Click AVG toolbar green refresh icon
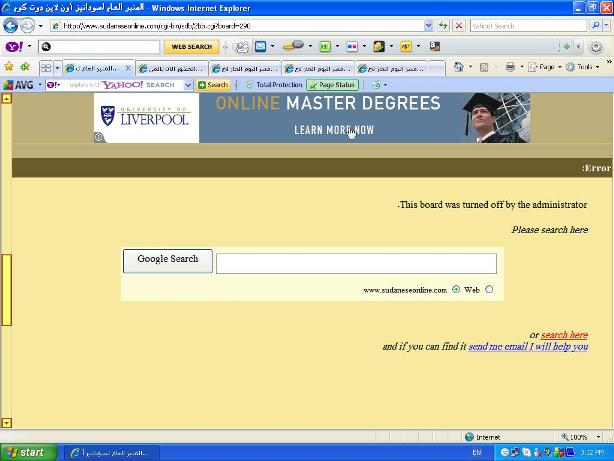 376,85
